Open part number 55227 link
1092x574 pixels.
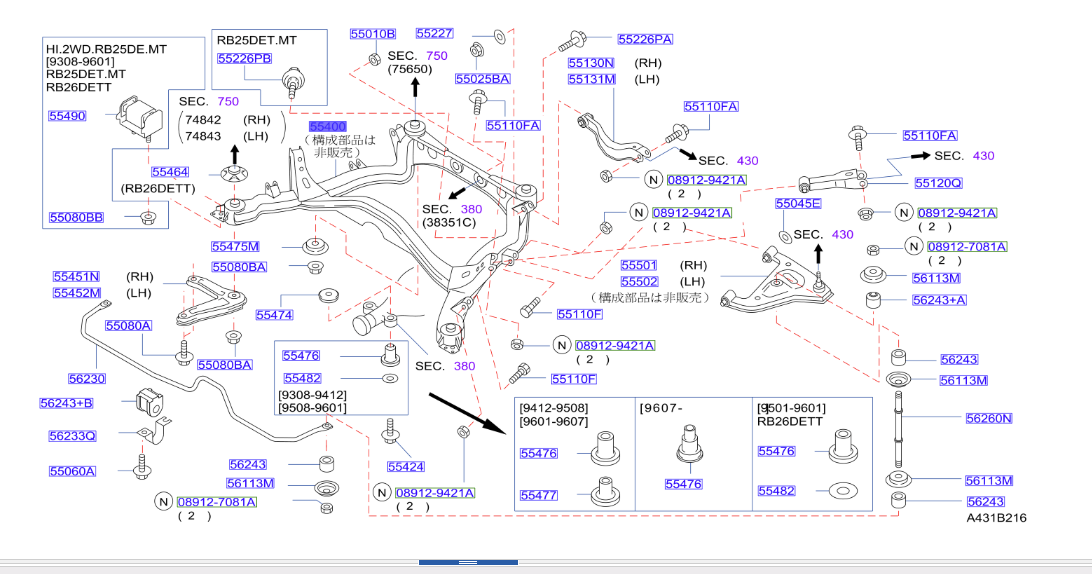(x=435, y=33)
